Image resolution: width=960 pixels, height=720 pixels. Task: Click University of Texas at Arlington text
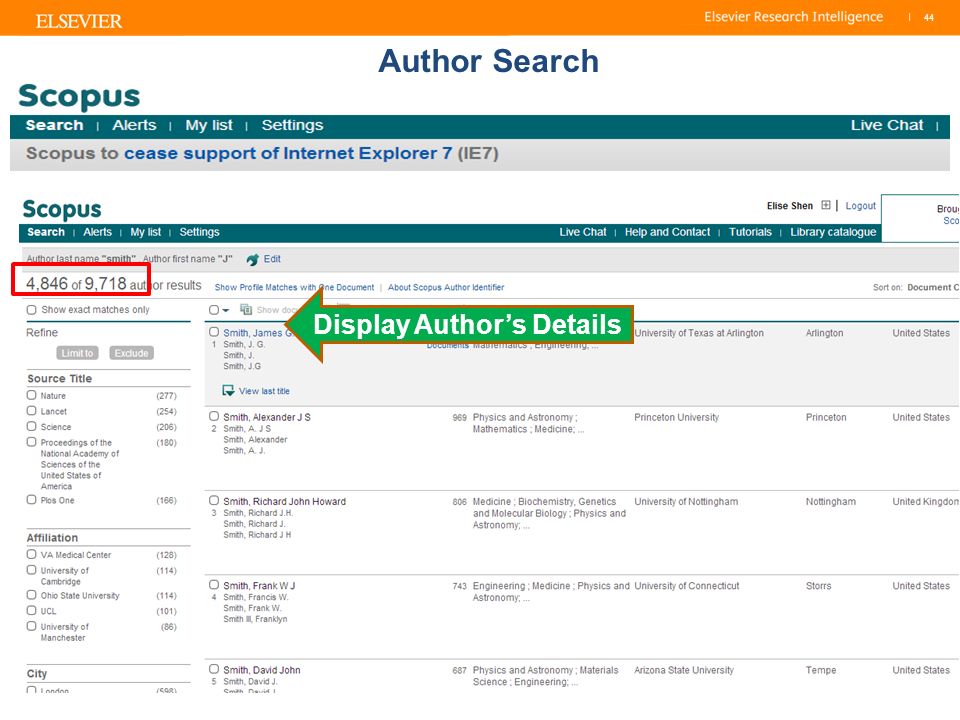(699, 333)
